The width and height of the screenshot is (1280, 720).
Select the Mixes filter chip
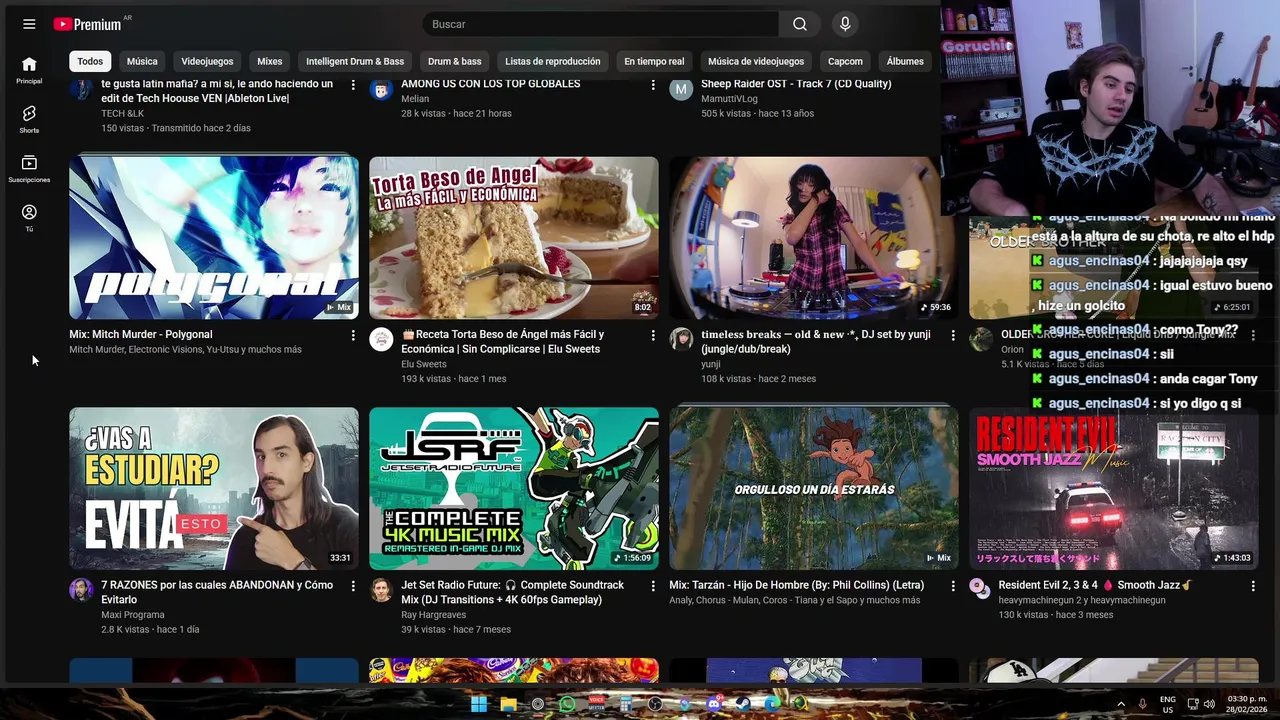pyautogui.click(x=270, y=61)
